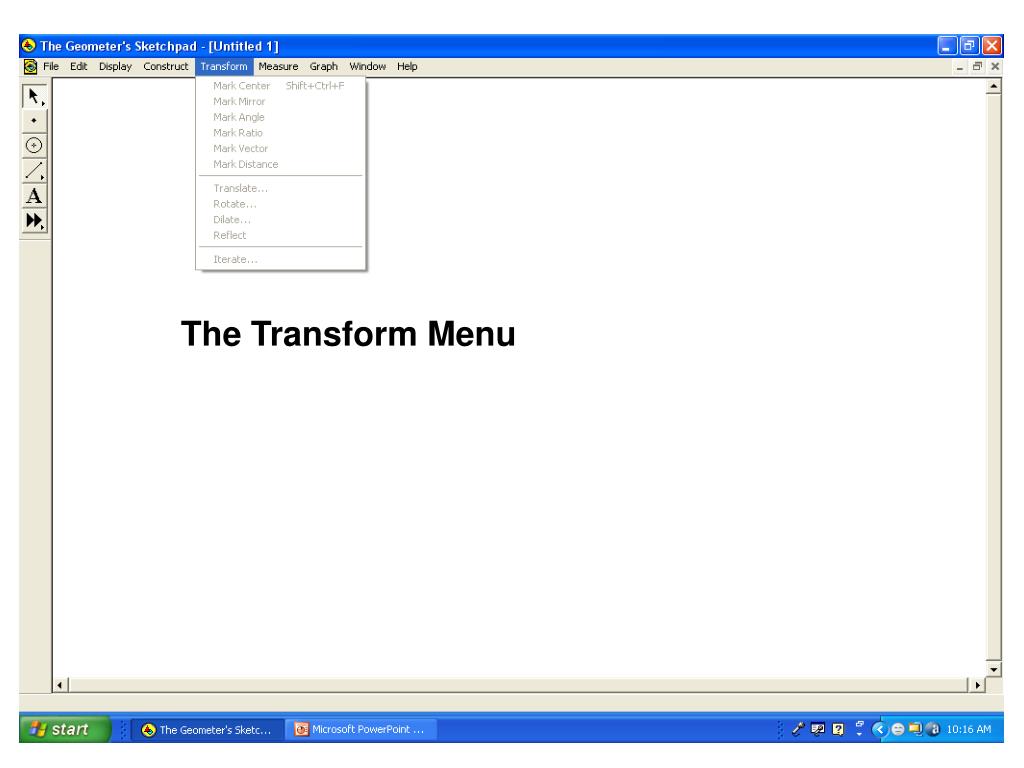Viewport: 1024px width, 768px height.
Task: Open the Help menu
Action: click(x=407, y=67)
